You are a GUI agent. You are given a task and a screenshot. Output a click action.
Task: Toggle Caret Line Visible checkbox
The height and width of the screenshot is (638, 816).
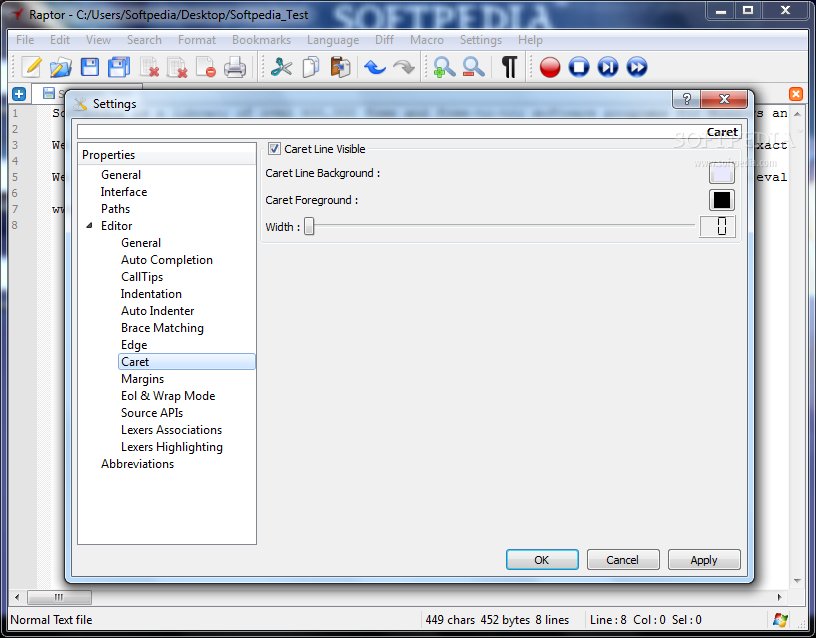tap(274, 149)
